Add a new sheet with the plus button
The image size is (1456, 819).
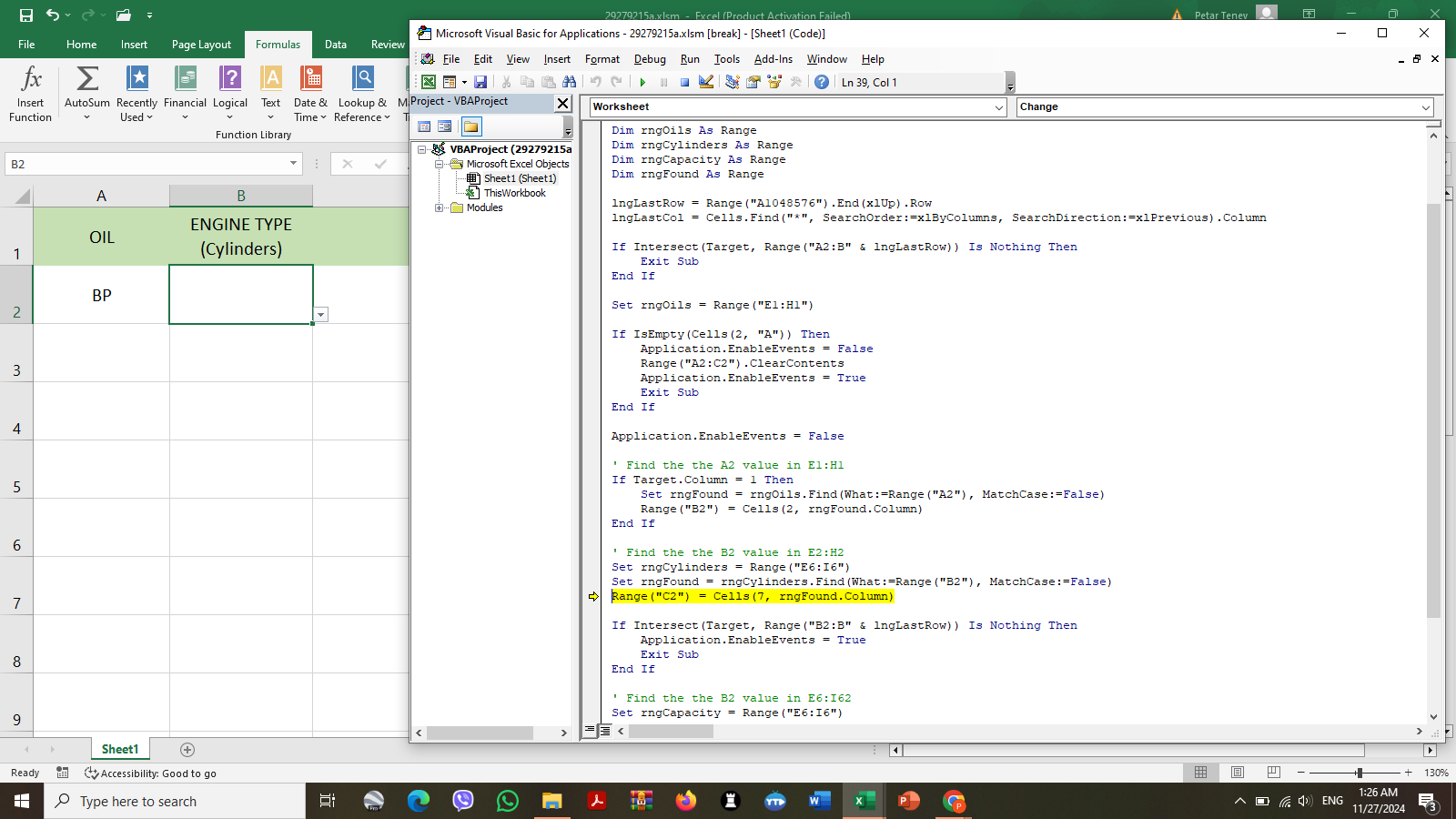pyautogui.click(x=187, y=750)
